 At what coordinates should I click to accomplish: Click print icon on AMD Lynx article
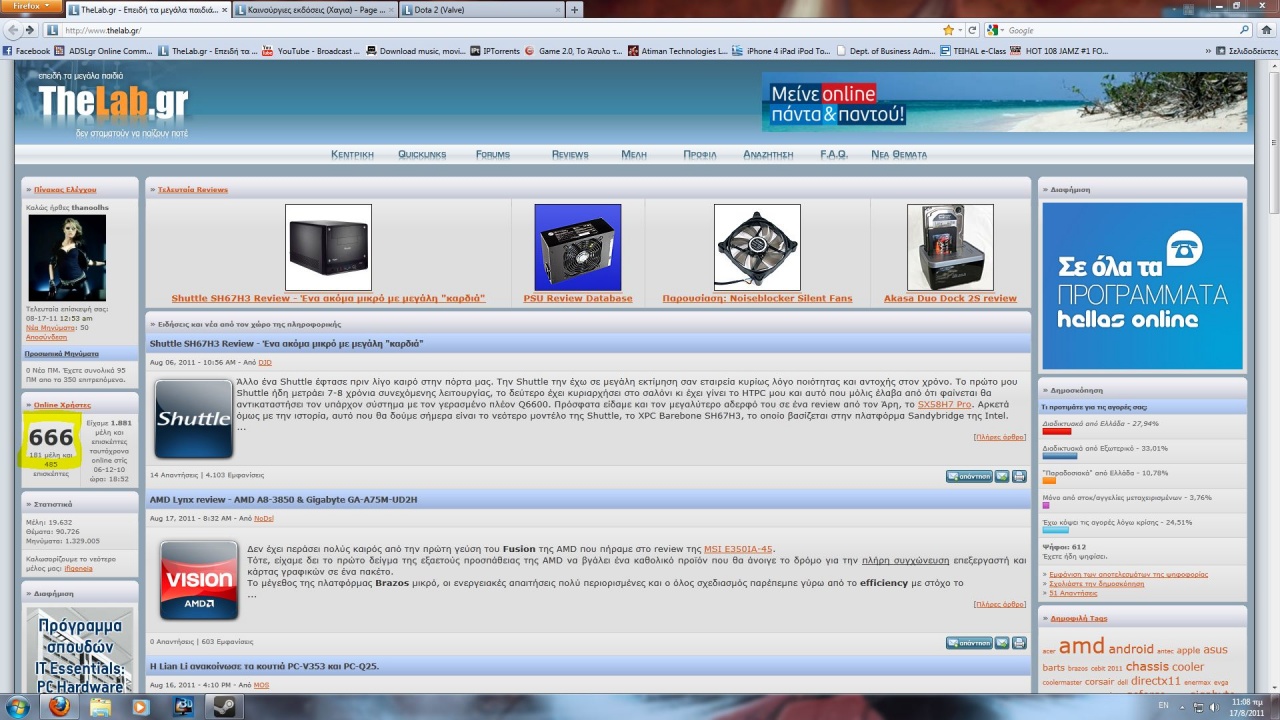[1019, 642]
